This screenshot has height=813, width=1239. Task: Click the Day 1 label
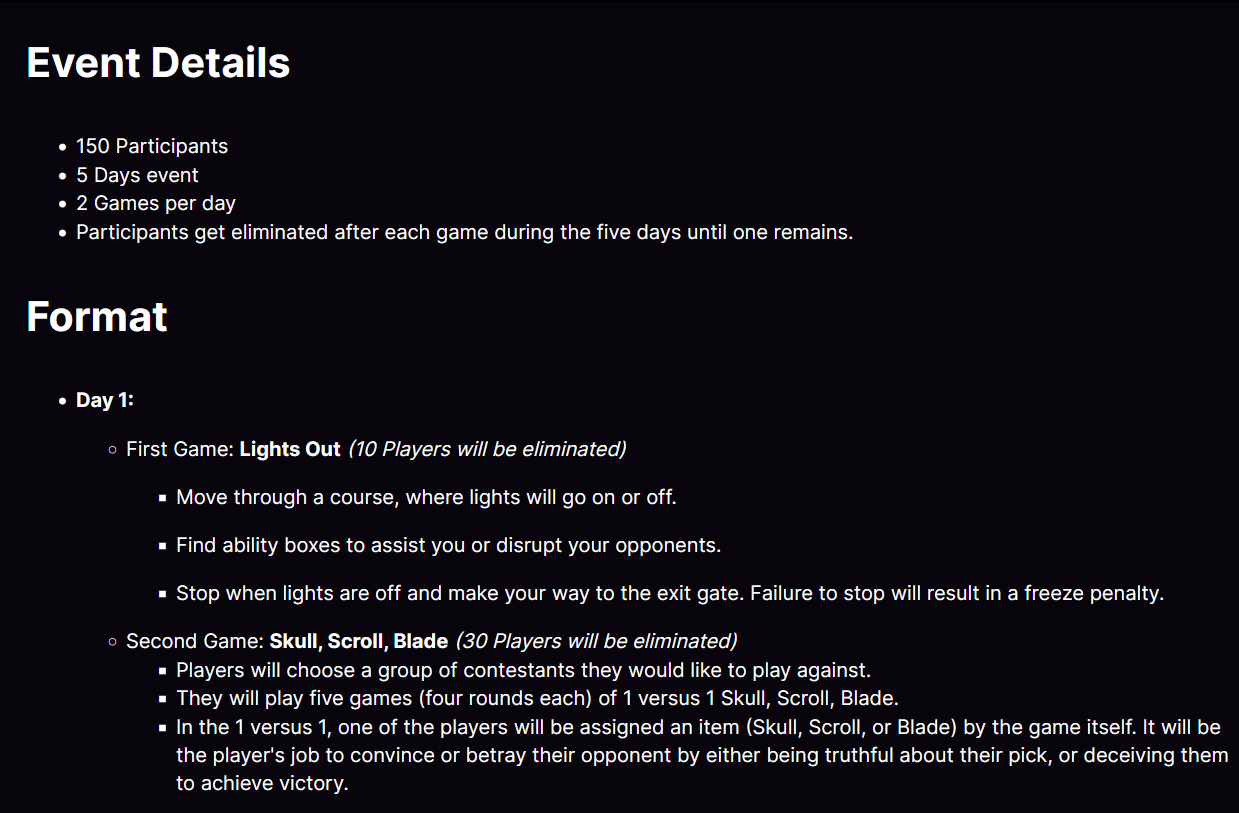coord(105,400)
